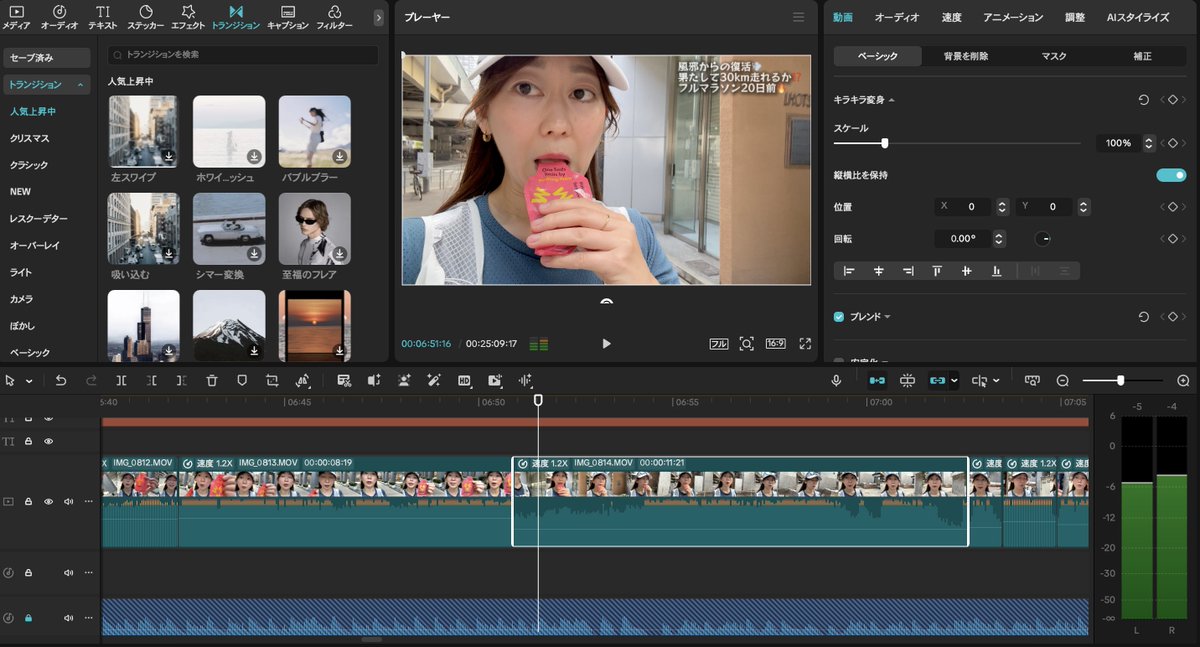Adjust the timeline zoom slider
This screenshot has width=1200, height=647.
1123,381
